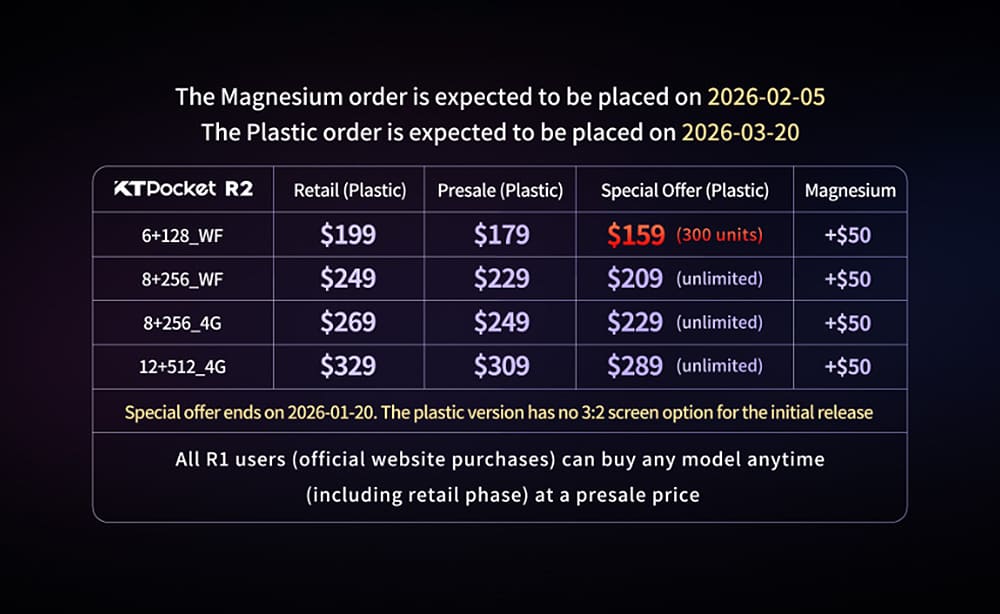Click the Magnesium column header
This screenshot has height=614, width=1000.
pos(849,190)
